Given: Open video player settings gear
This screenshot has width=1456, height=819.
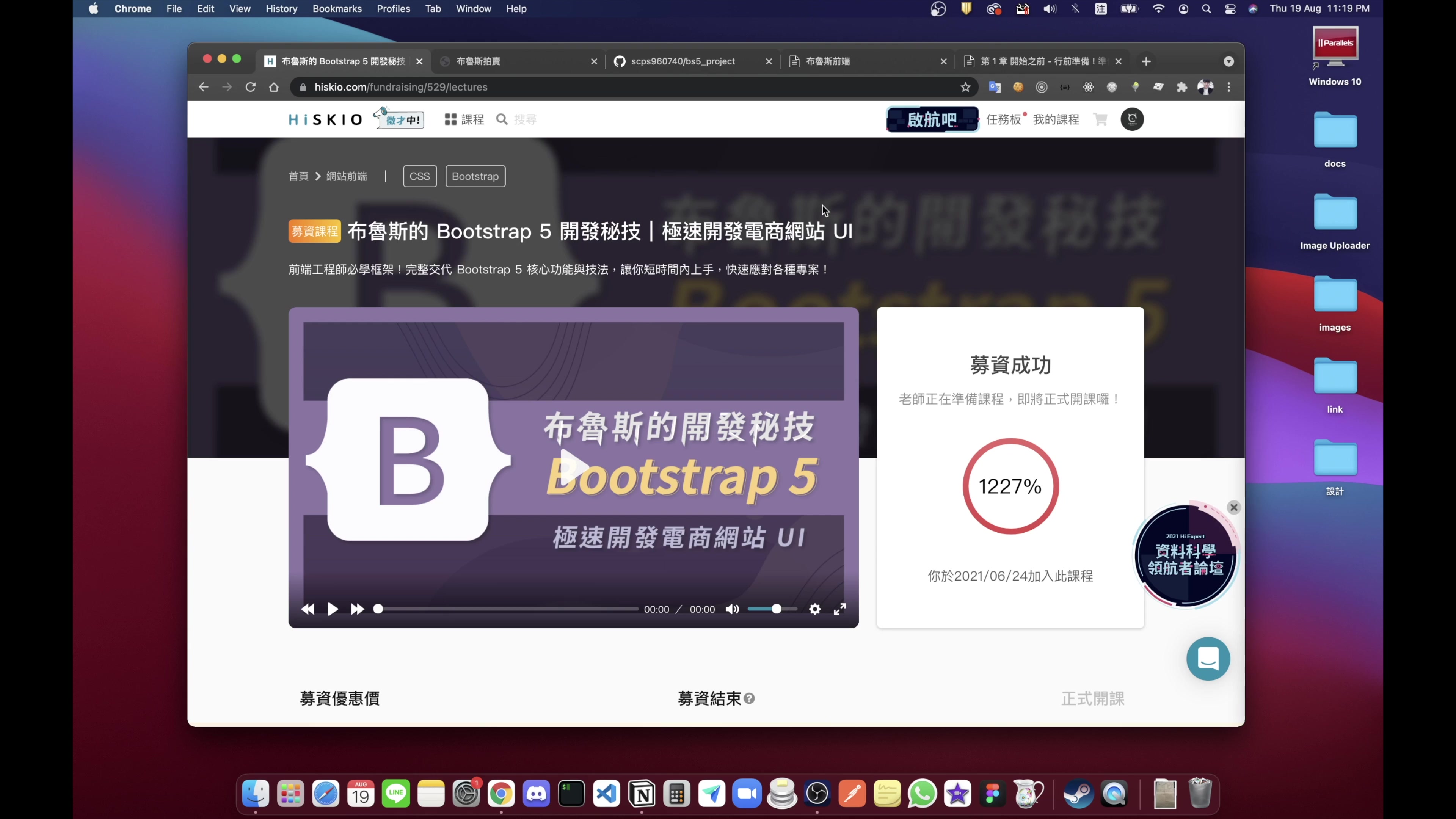Looking at the screenshot, I should [815, 609].
